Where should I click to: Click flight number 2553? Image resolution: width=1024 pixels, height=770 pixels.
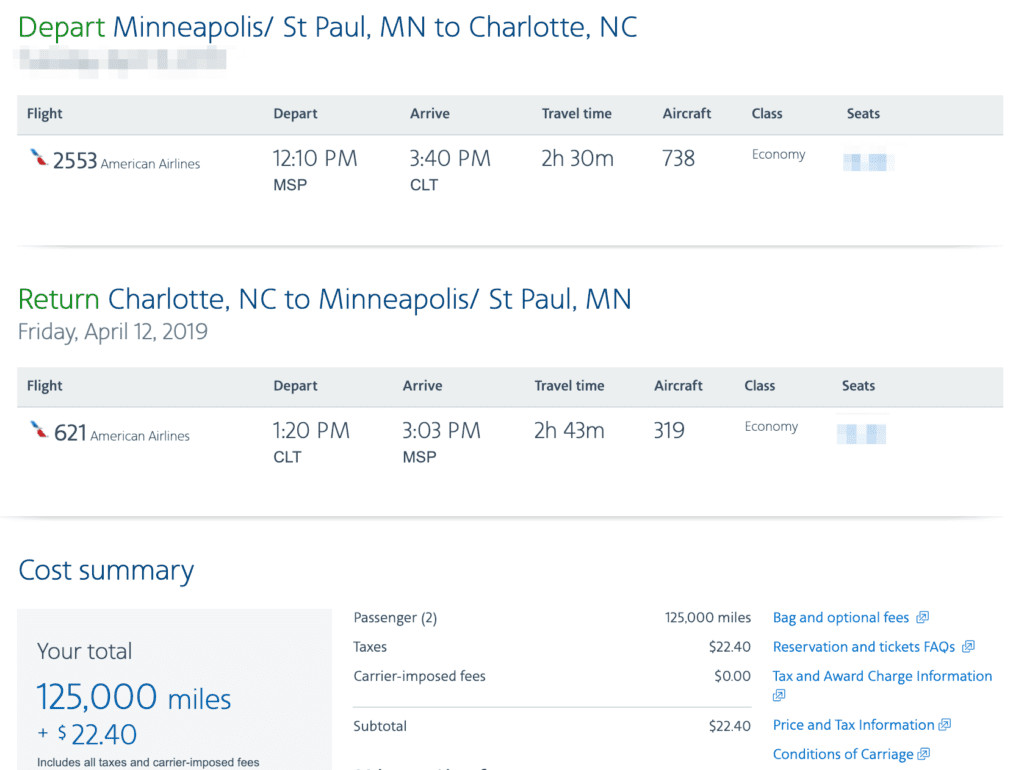(75, 160)
